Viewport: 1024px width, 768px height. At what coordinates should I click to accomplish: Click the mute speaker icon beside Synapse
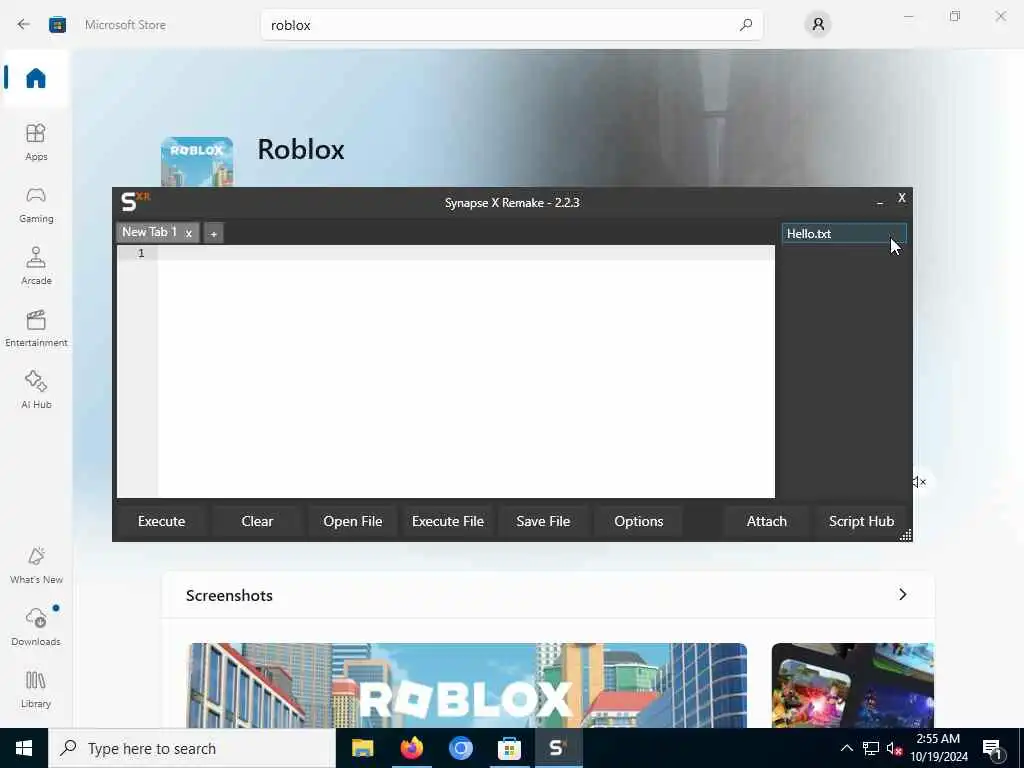pos(919,482)
